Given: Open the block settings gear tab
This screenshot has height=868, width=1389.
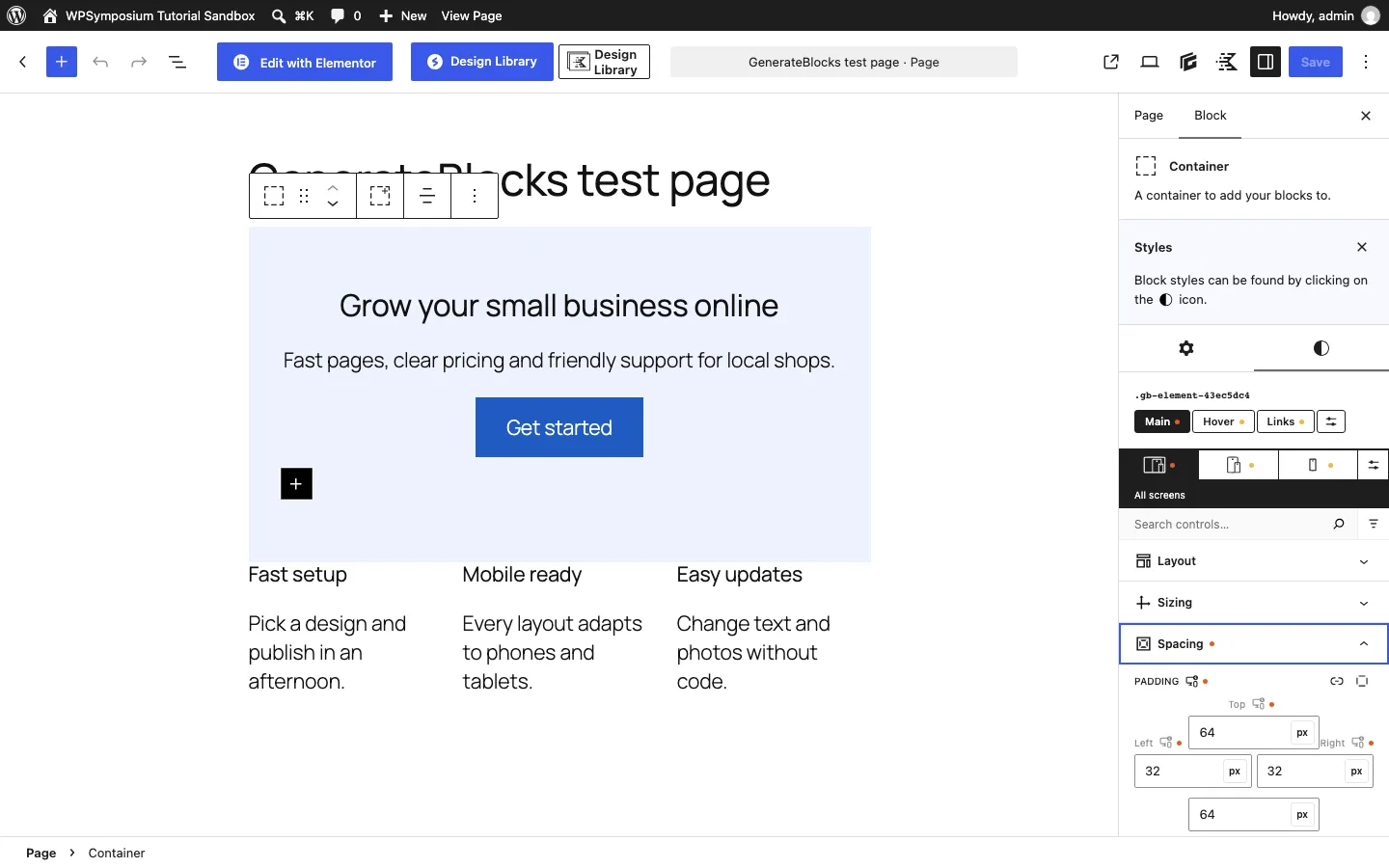Looking at the screenshot, I should 1186,348.
